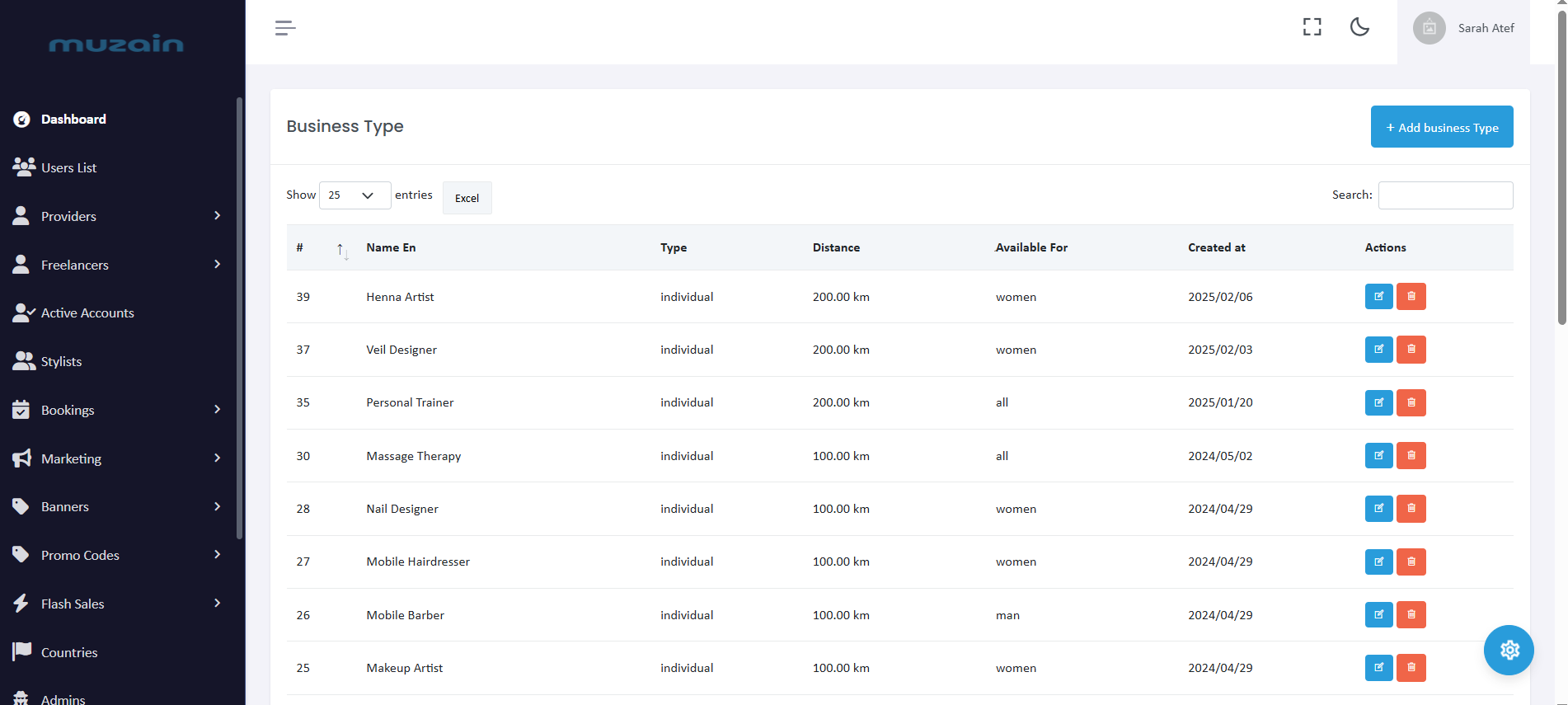Enter fullscreen mode via top bar icon
The image size is (1568, 705).
tap(1312, 27)
